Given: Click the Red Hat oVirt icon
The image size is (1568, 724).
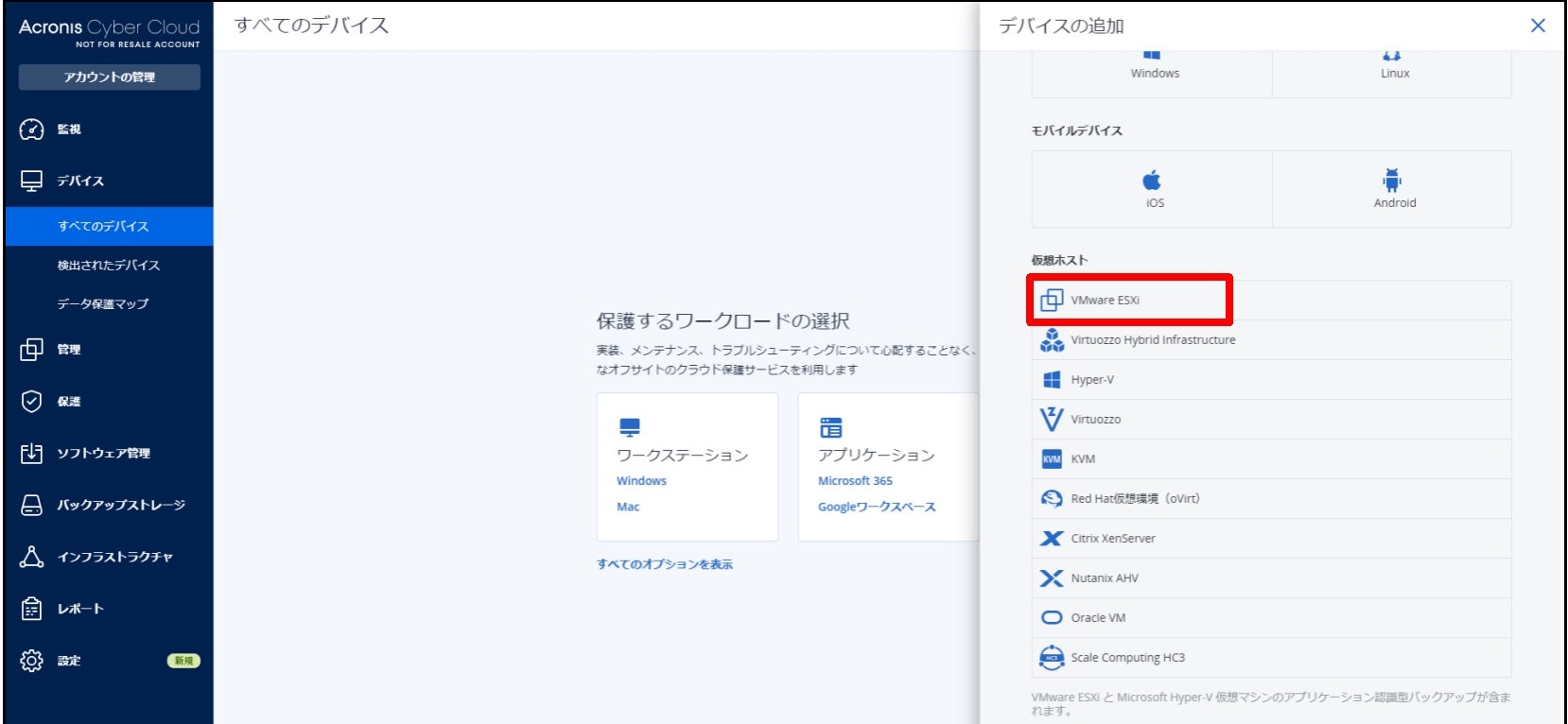Looking at the screenshot, I should click(1052, 498).
